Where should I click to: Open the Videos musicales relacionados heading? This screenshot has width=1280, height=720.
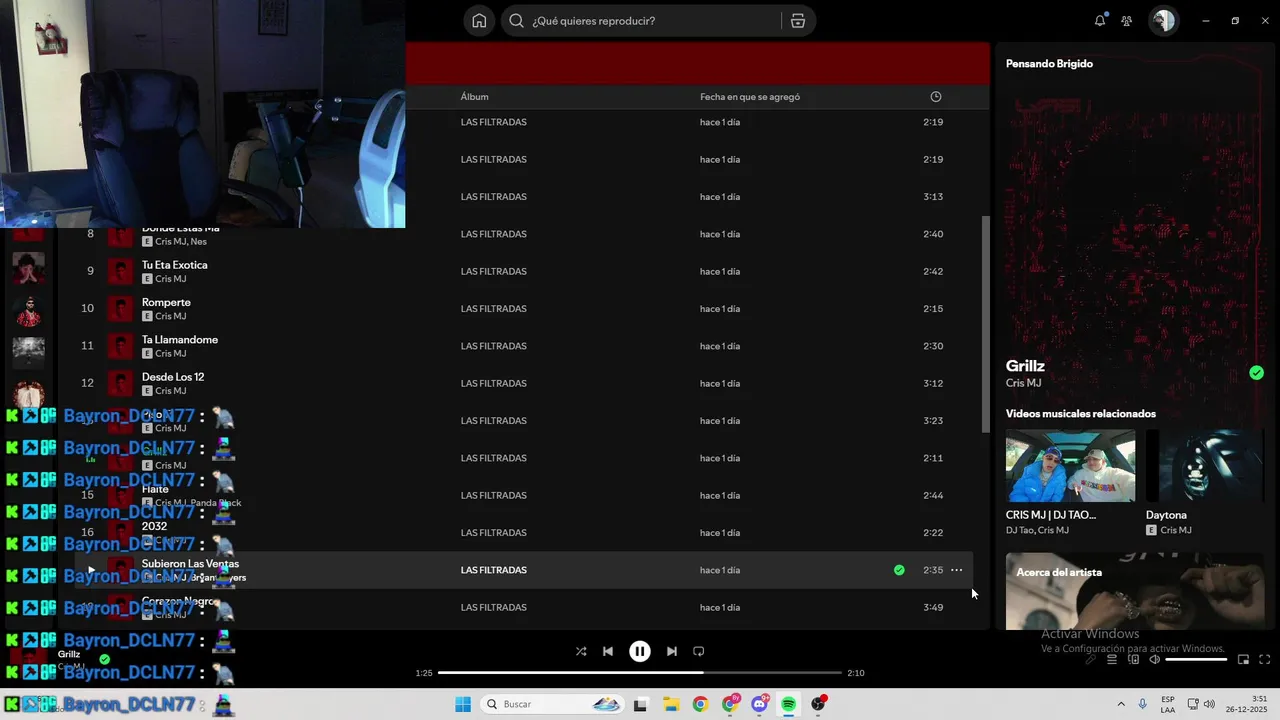coord(1081,414)
